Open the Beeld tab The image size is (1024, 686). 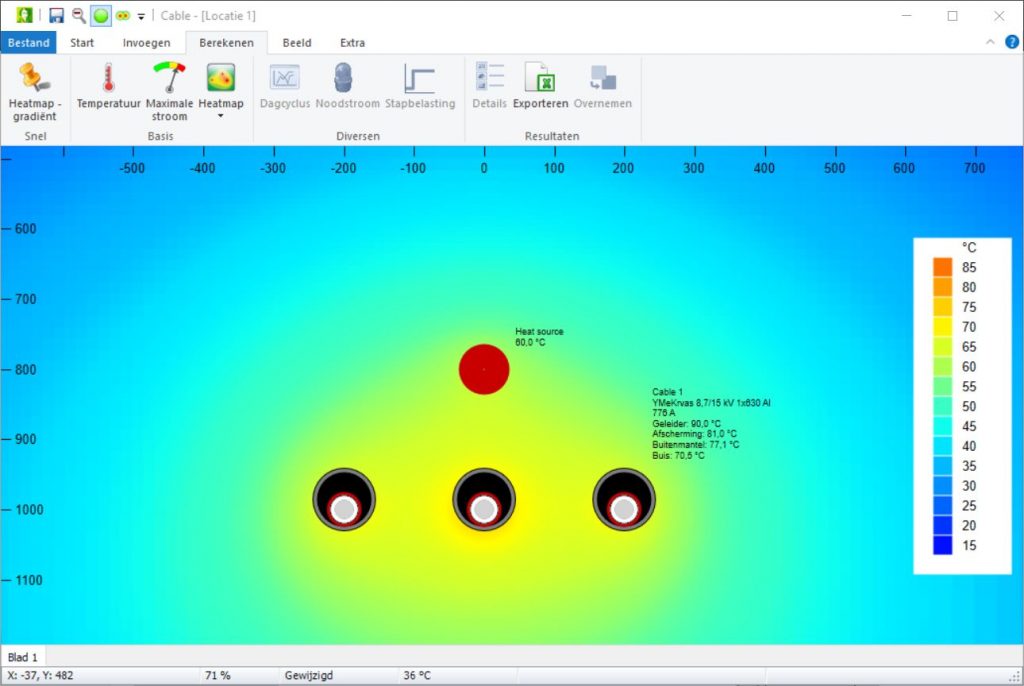(296, 42)
